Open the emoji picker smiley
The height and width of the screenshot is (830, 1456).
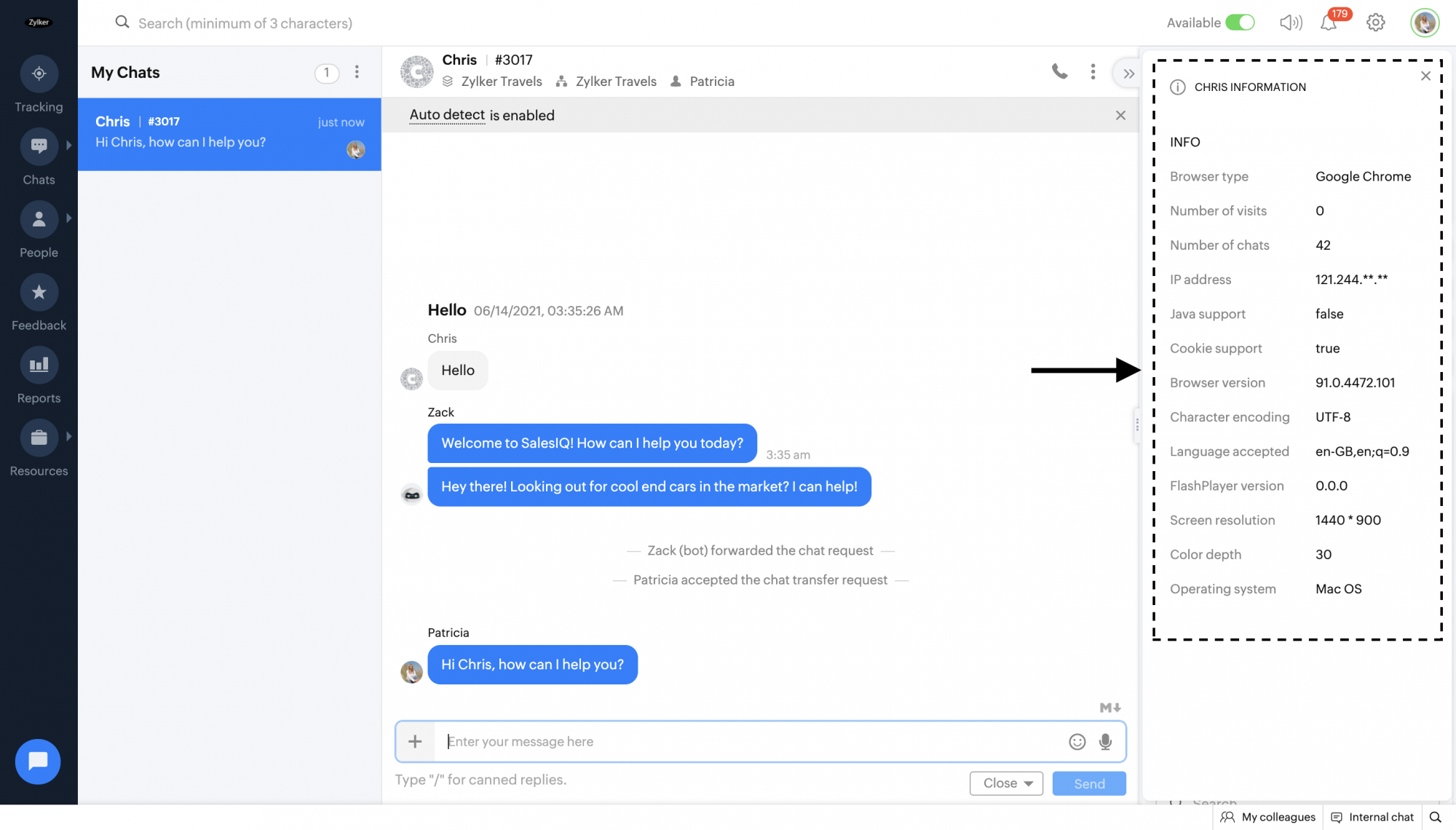coord(1077,741)
